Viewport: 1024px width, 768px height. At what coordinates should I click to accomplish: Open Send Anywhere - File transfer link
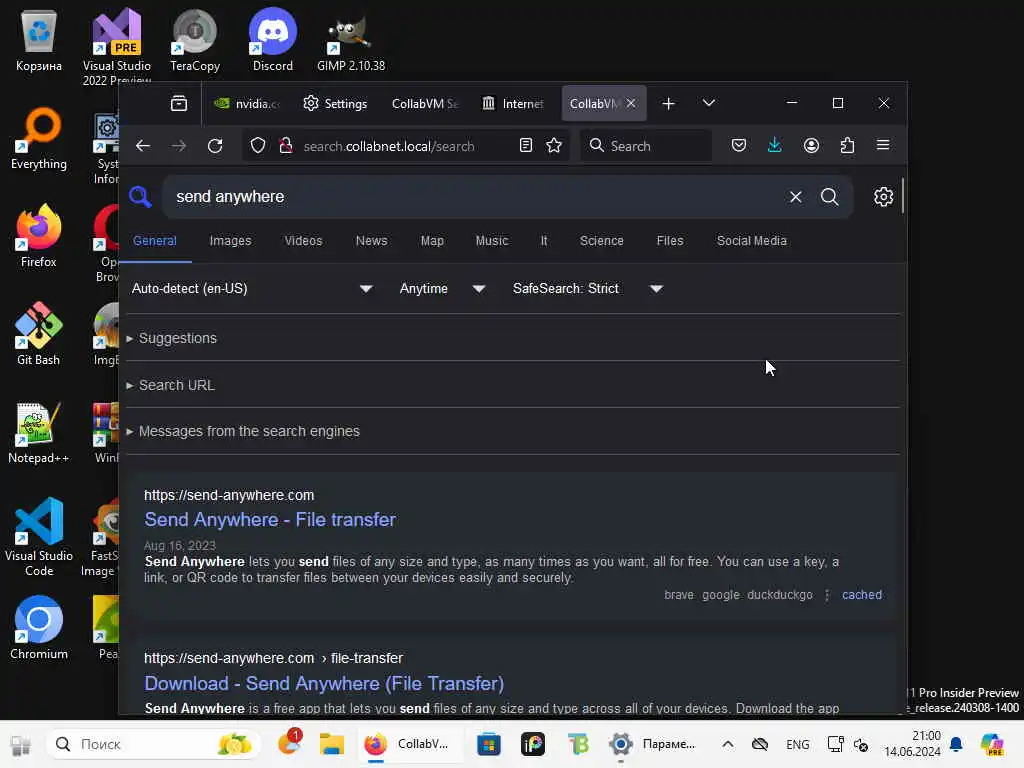tap(270, 520)
